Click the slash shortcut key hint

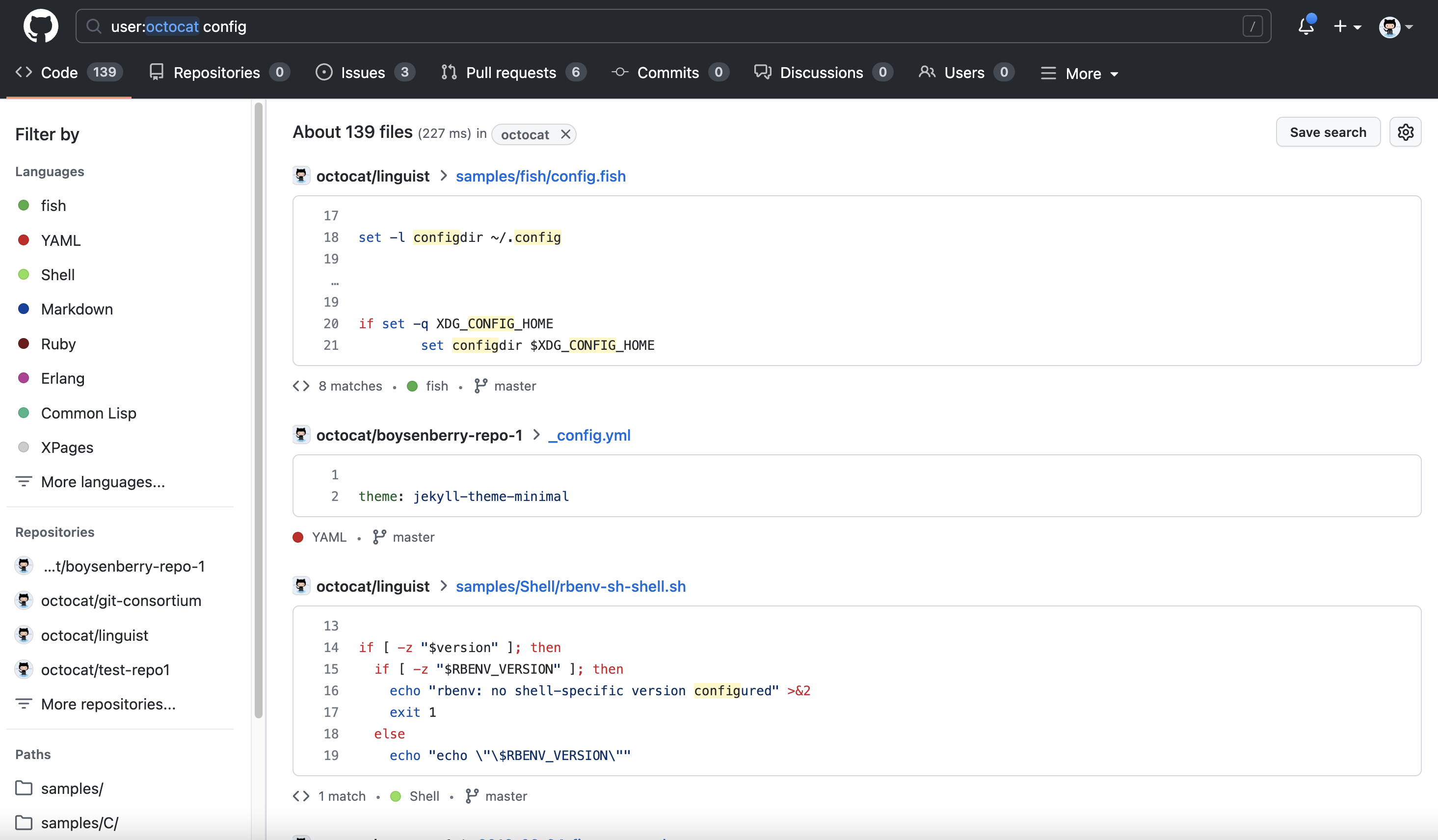1252,26
